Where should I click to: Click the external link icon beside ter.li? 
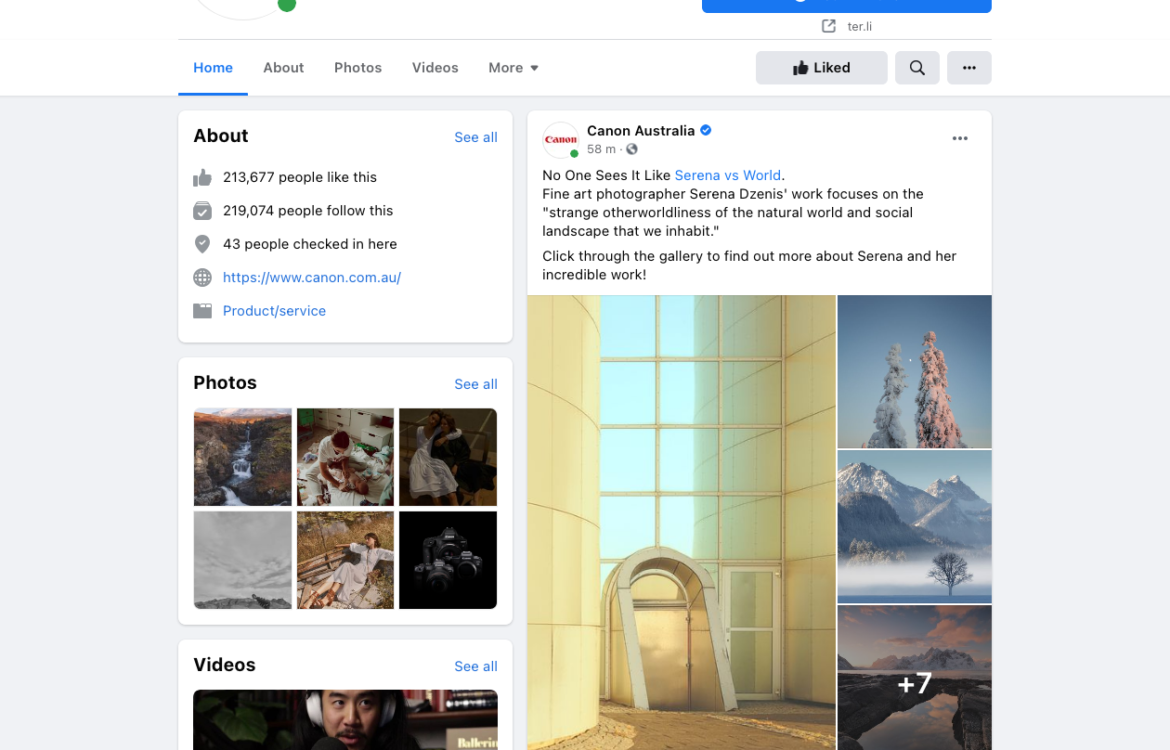pyautogui.click(x=828, y=26)
